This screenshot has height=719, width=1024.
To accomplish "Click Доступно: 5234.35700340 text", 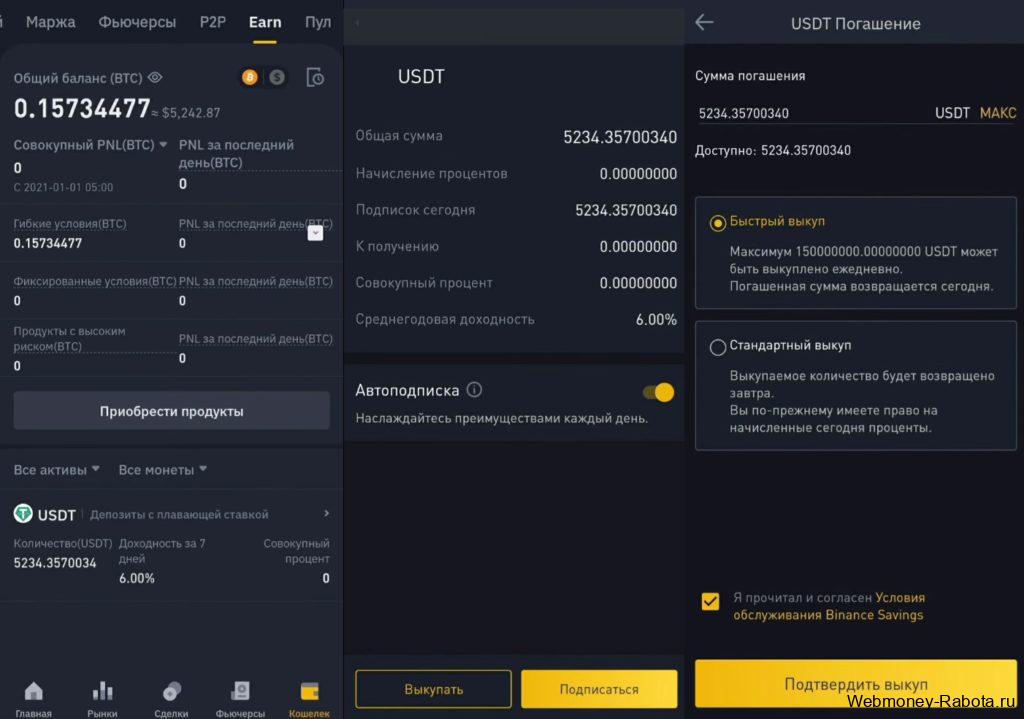I will [773, 150].
